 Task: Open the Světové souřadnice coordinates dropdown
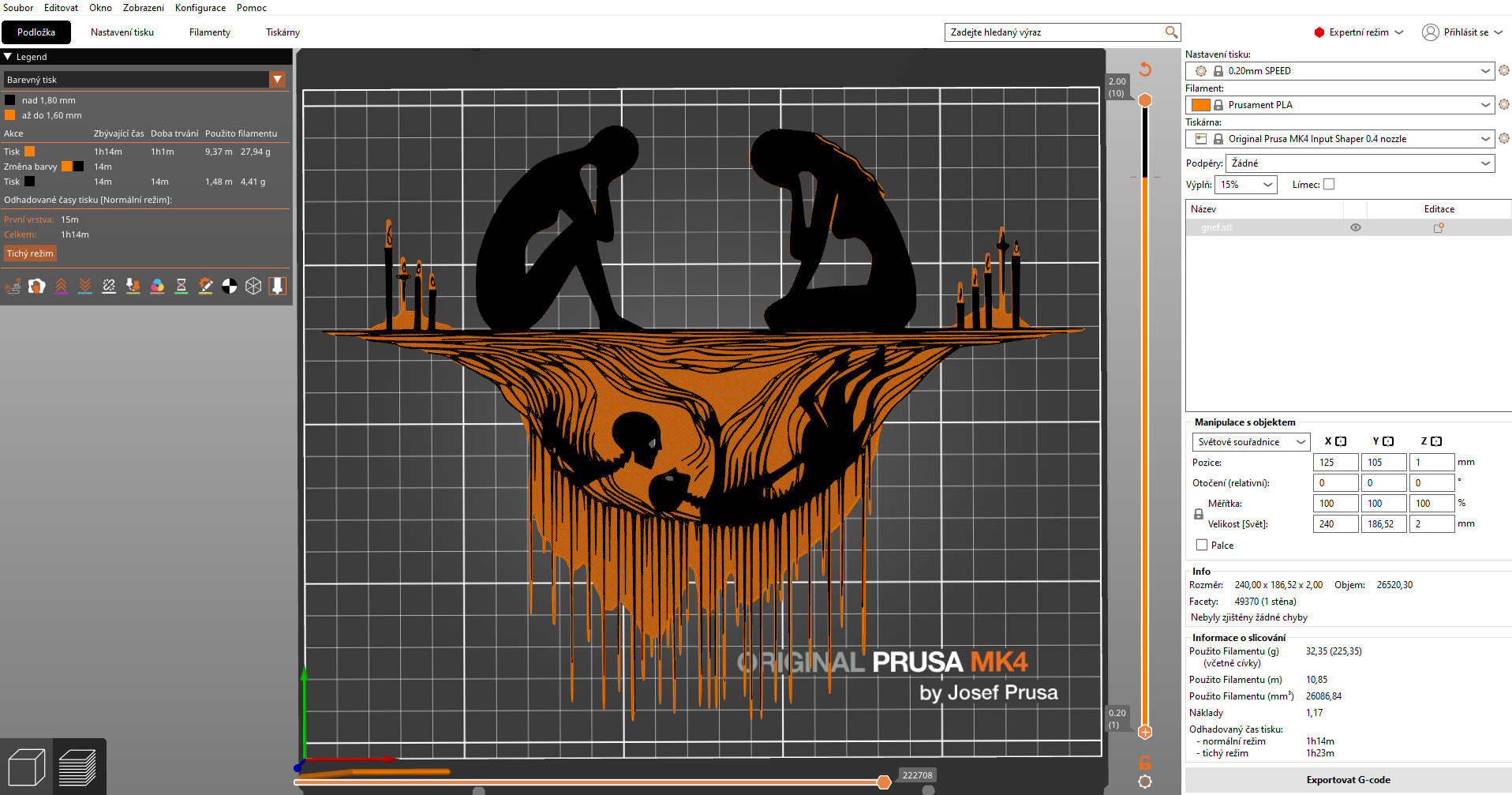coord(1252,442)
